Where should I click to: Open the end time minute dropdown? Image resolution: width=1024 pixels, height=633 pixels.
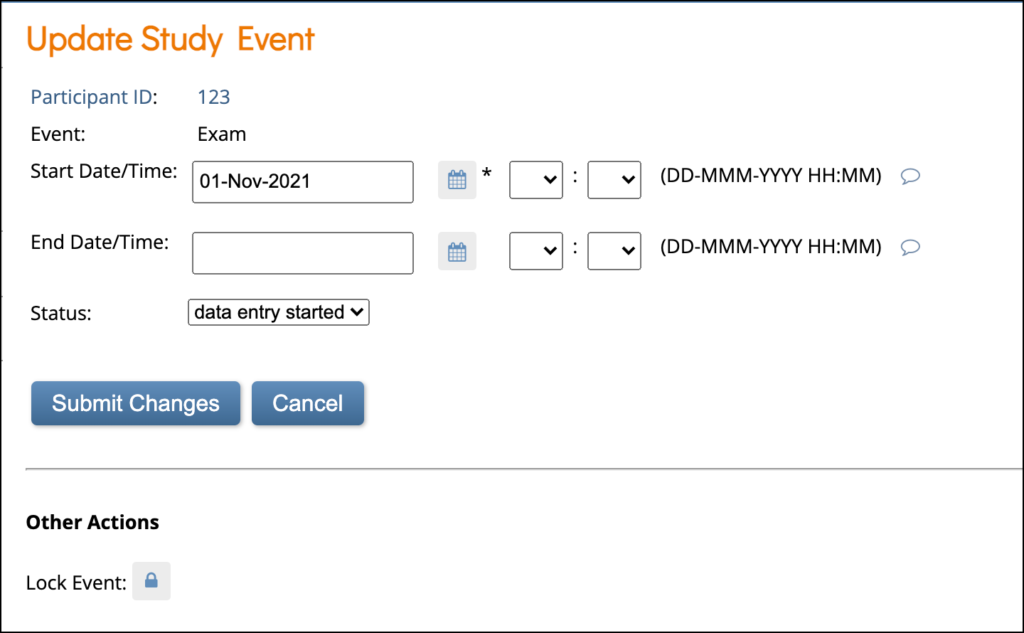614,251
